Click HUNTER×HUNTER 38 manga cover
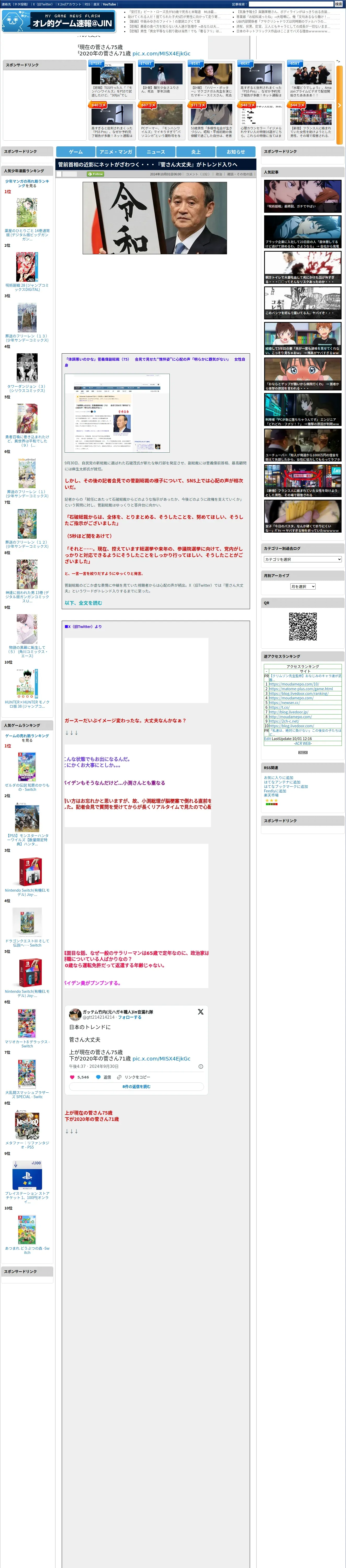Screen dimensions: 346x1568 (x=27, y=684)
